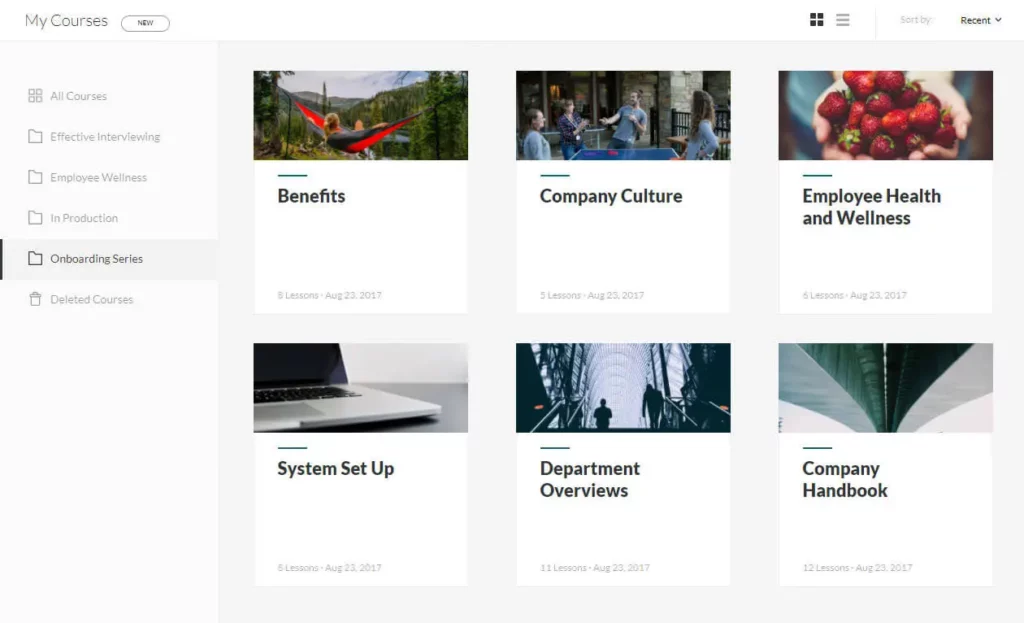Click the All Courses grid icon
The width and height of the screenshot is (1024, 623).
pos(35,96)
